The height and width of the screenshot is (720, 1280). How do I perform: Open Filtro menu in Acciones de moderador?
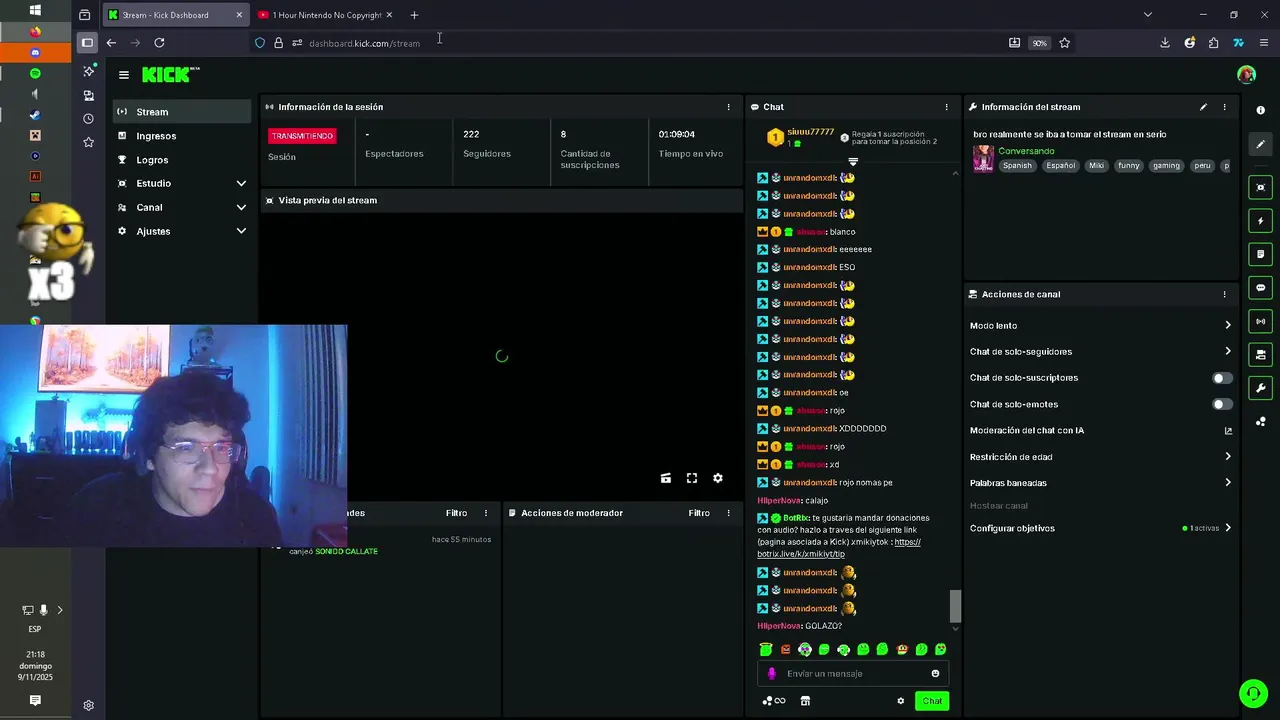pos(699,513)
